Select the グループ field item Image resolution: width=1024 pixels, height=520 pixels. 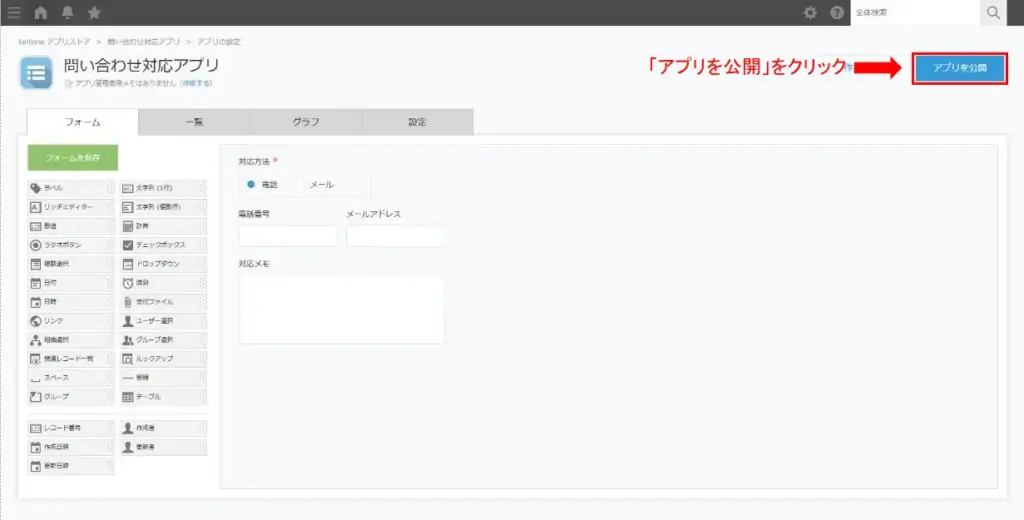(x=71, y=397)
